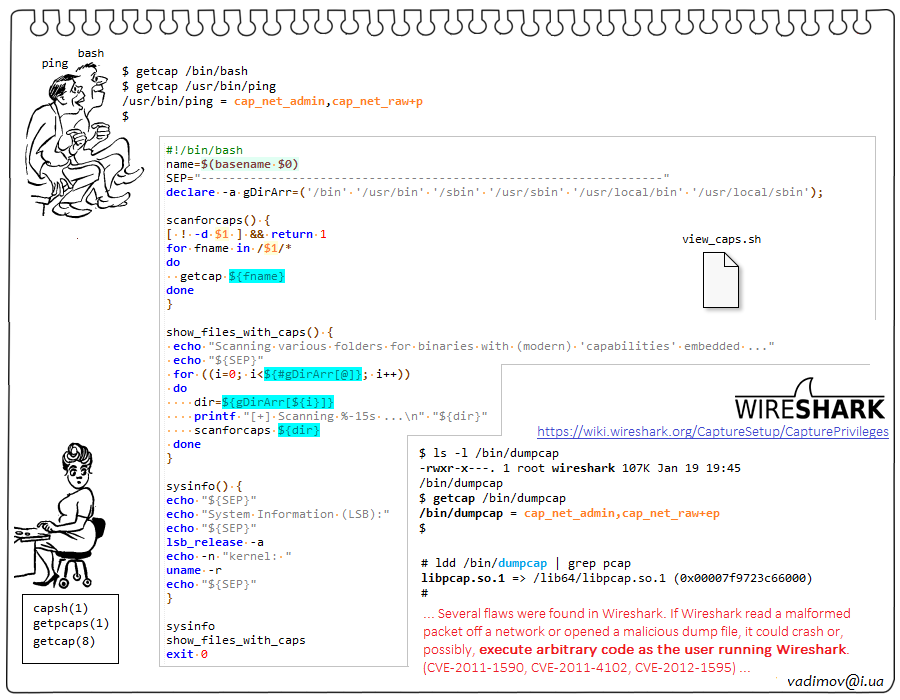This screenshot has width=900, height=700.
Task: Click the highlighted ${dir} after scanforcaps
Action: point(299,430)
